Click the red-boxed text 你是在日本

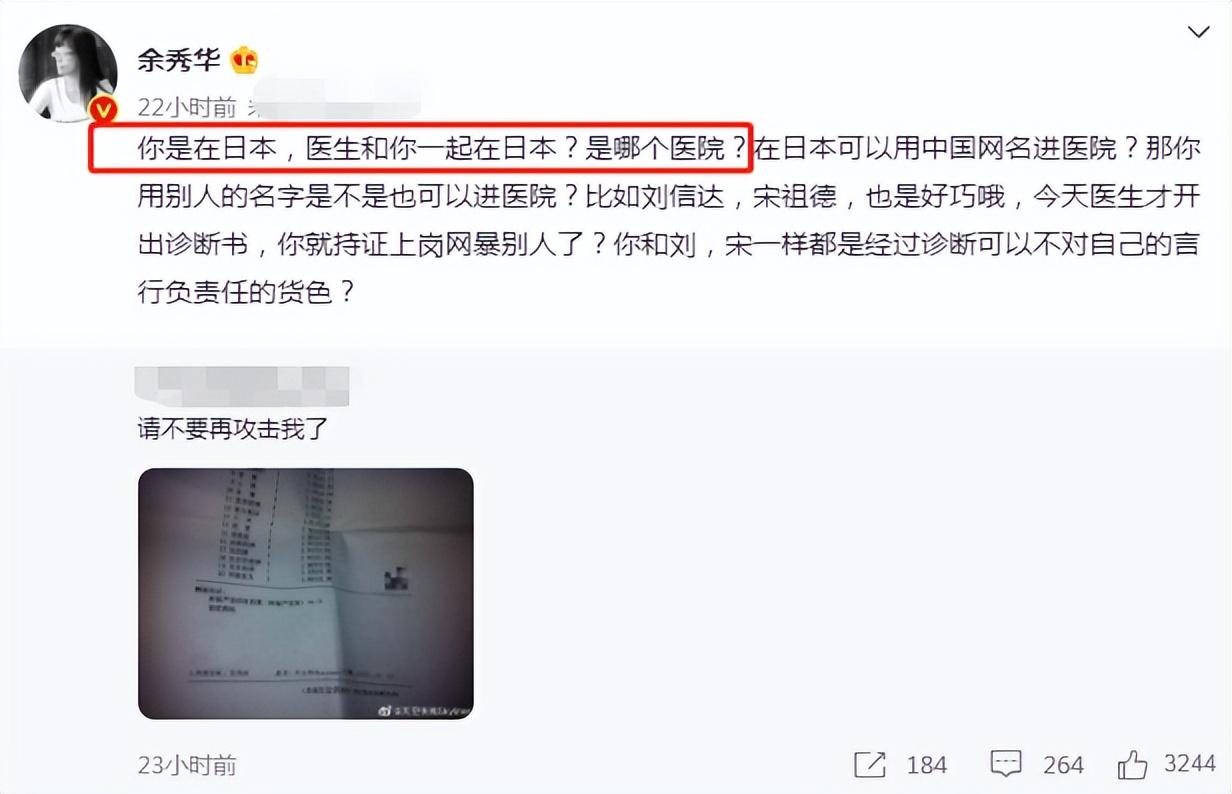pos(203,150)
